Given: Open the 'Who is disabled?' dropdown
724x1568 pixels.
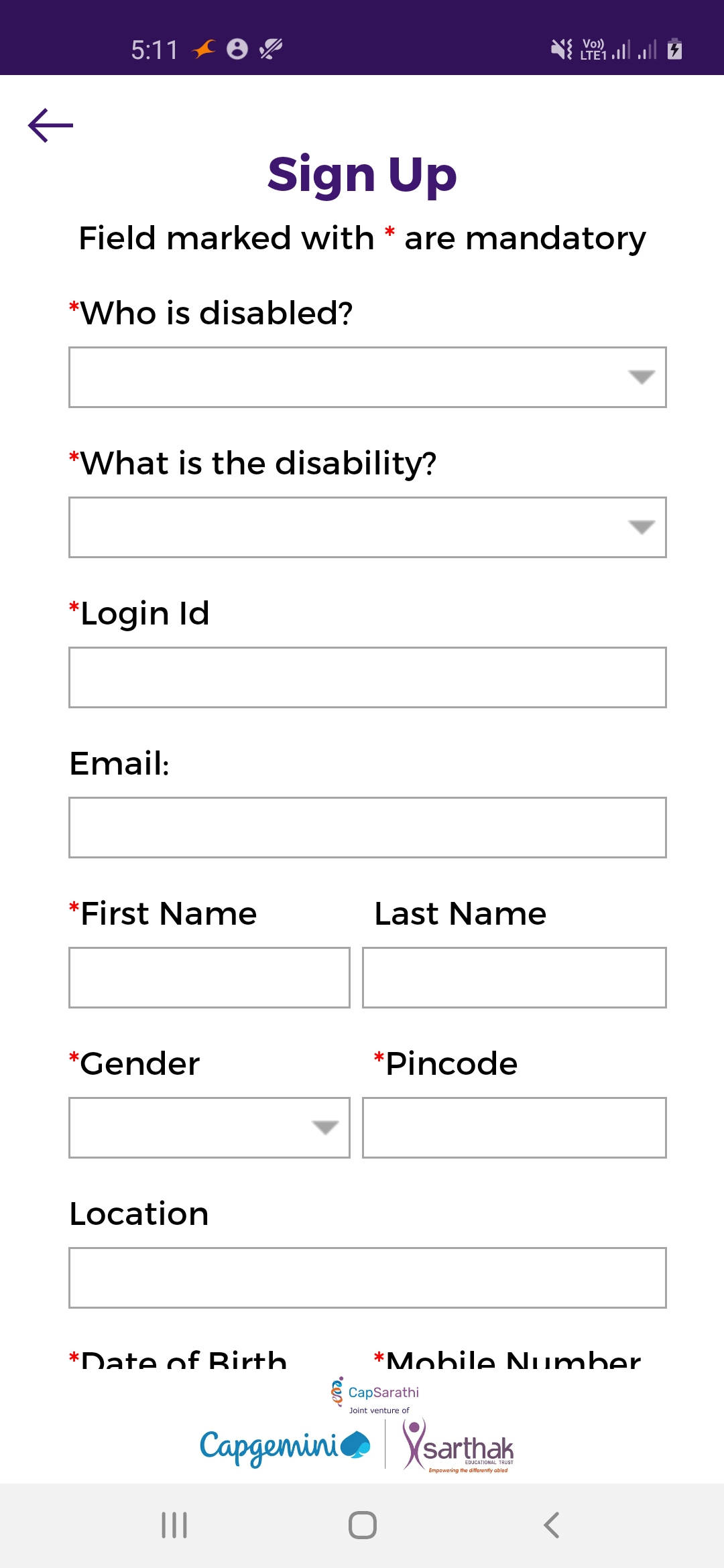Looking at the screenshot, I should click(367, 377).
